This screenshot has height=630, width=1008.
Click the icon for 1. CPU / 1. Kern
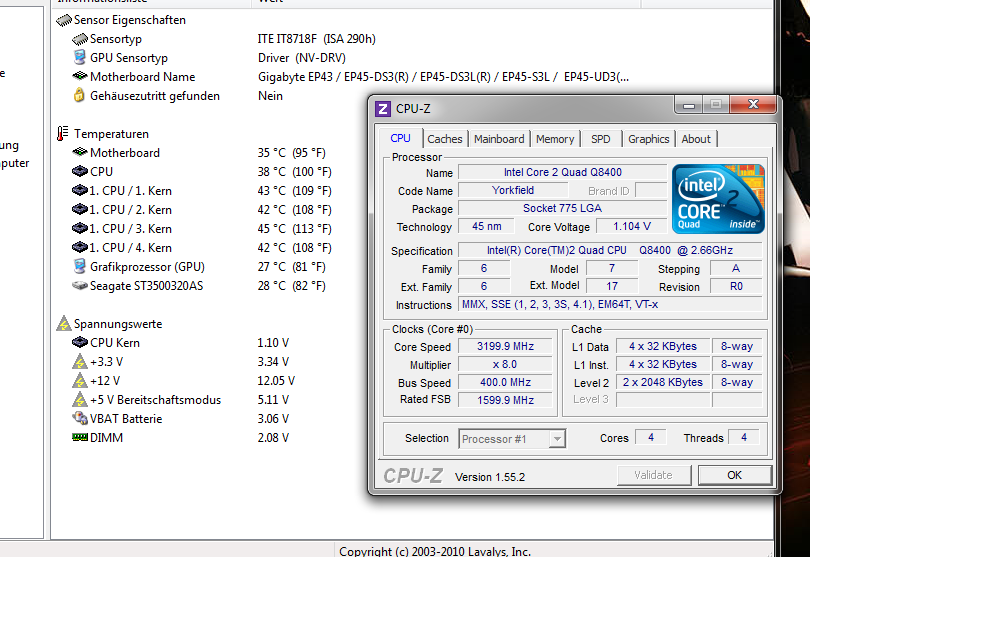80,190
